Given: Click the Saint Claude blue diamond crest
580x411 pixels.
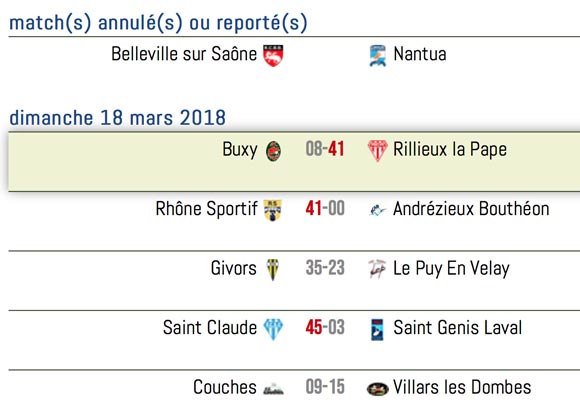Looking at the screenshot, I should pos(273,329).
